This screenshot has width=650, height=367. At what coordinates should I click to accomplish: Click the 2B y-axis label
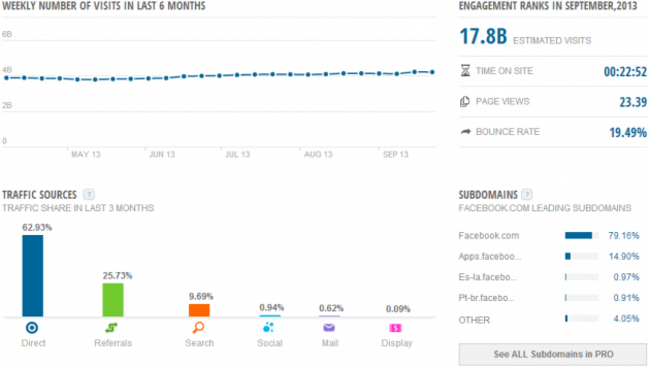tap(7, 105)
